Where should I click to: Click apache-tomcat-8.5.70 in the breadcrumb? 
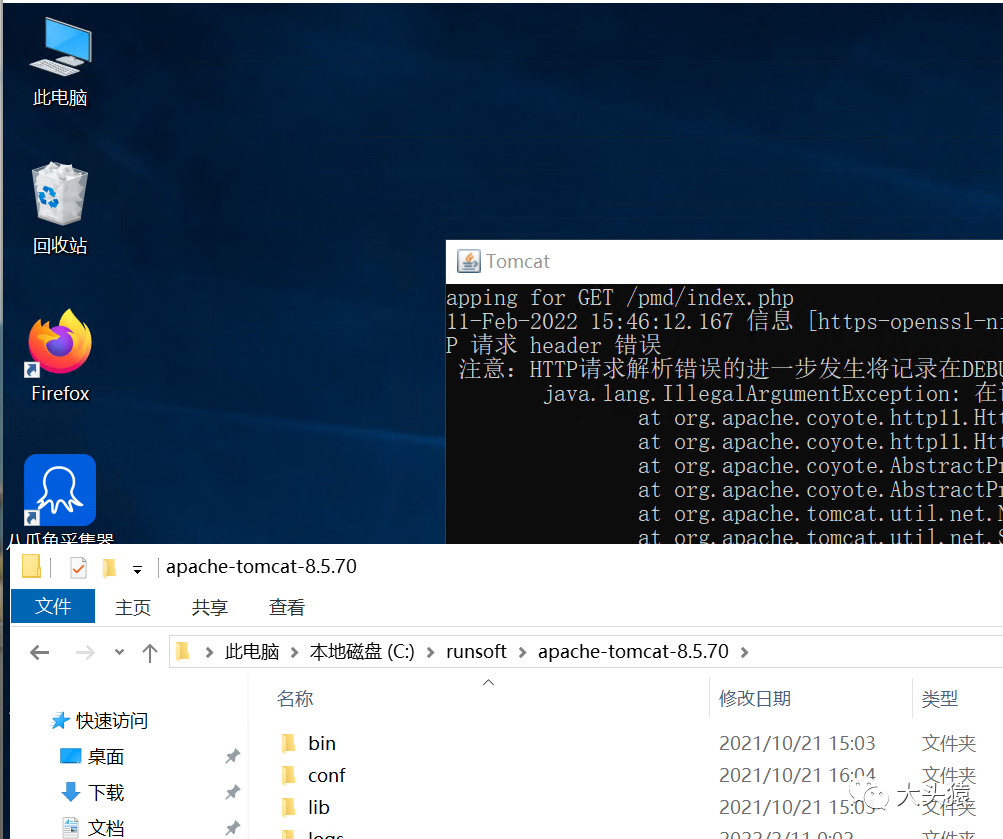pos(633,652)
